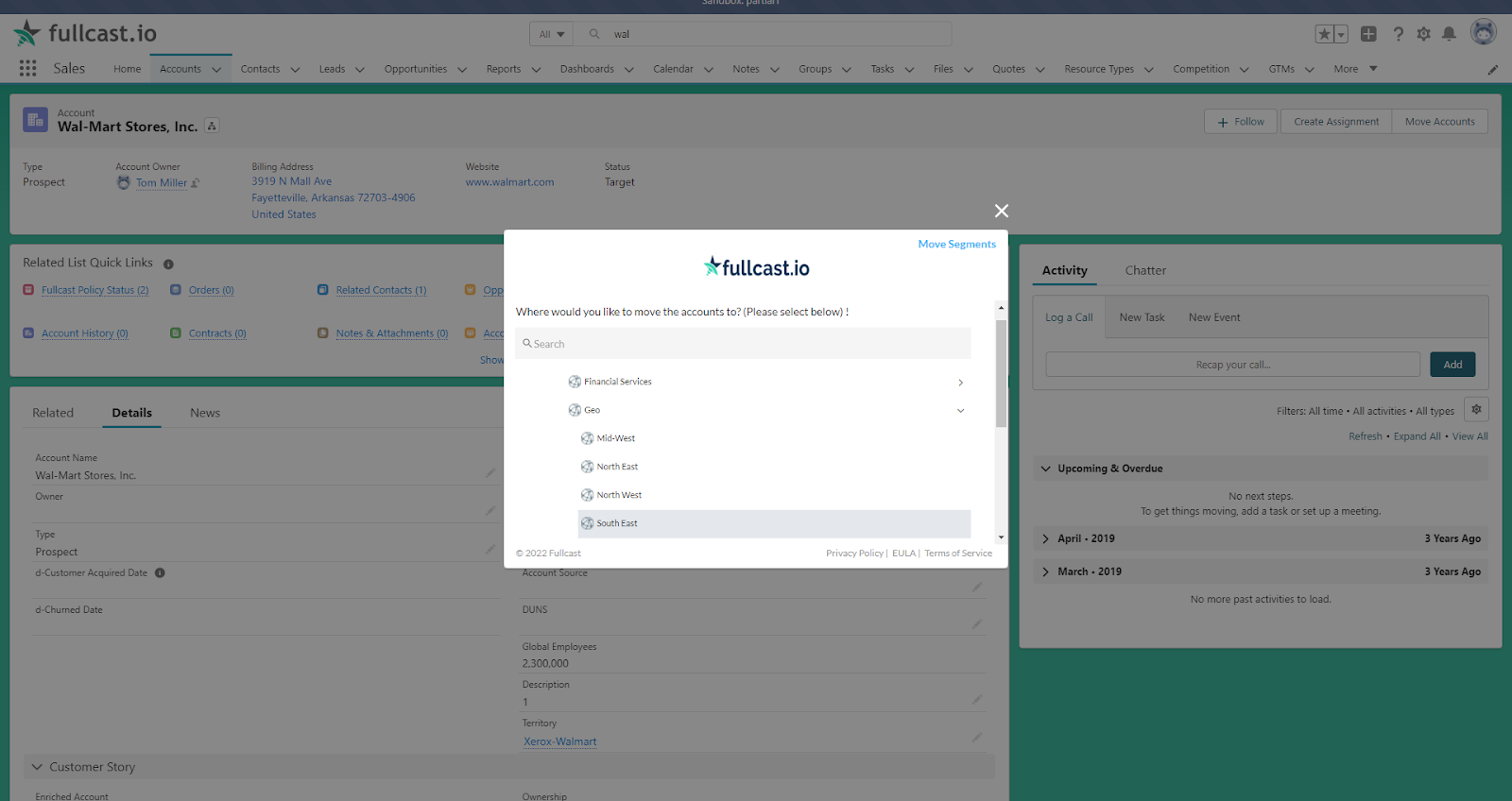
Task: Switch to the Chatter tab
Action: [1145, 270]
